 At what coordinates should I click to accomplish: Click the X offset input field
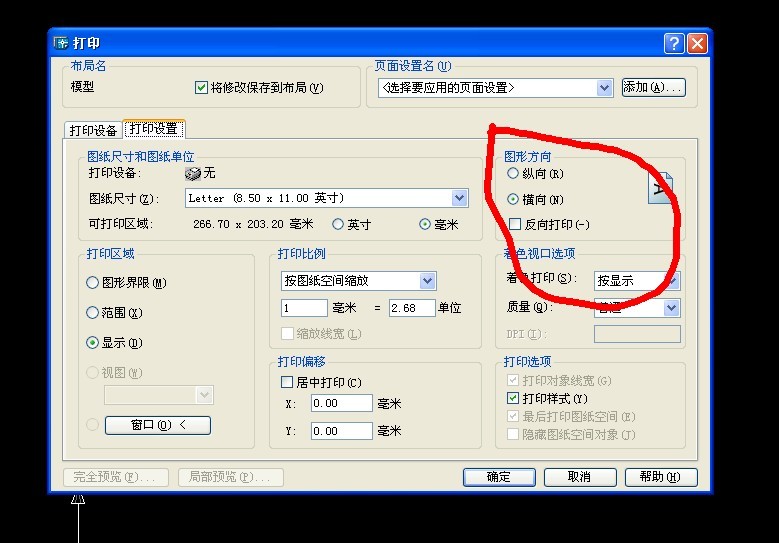[339, 404]
